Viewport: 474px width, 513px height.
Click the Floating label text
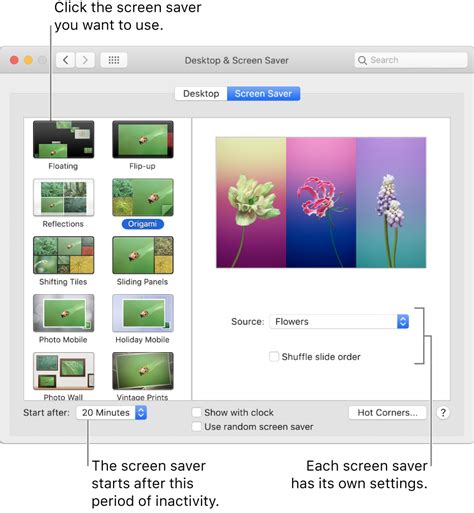pos(63,166)
